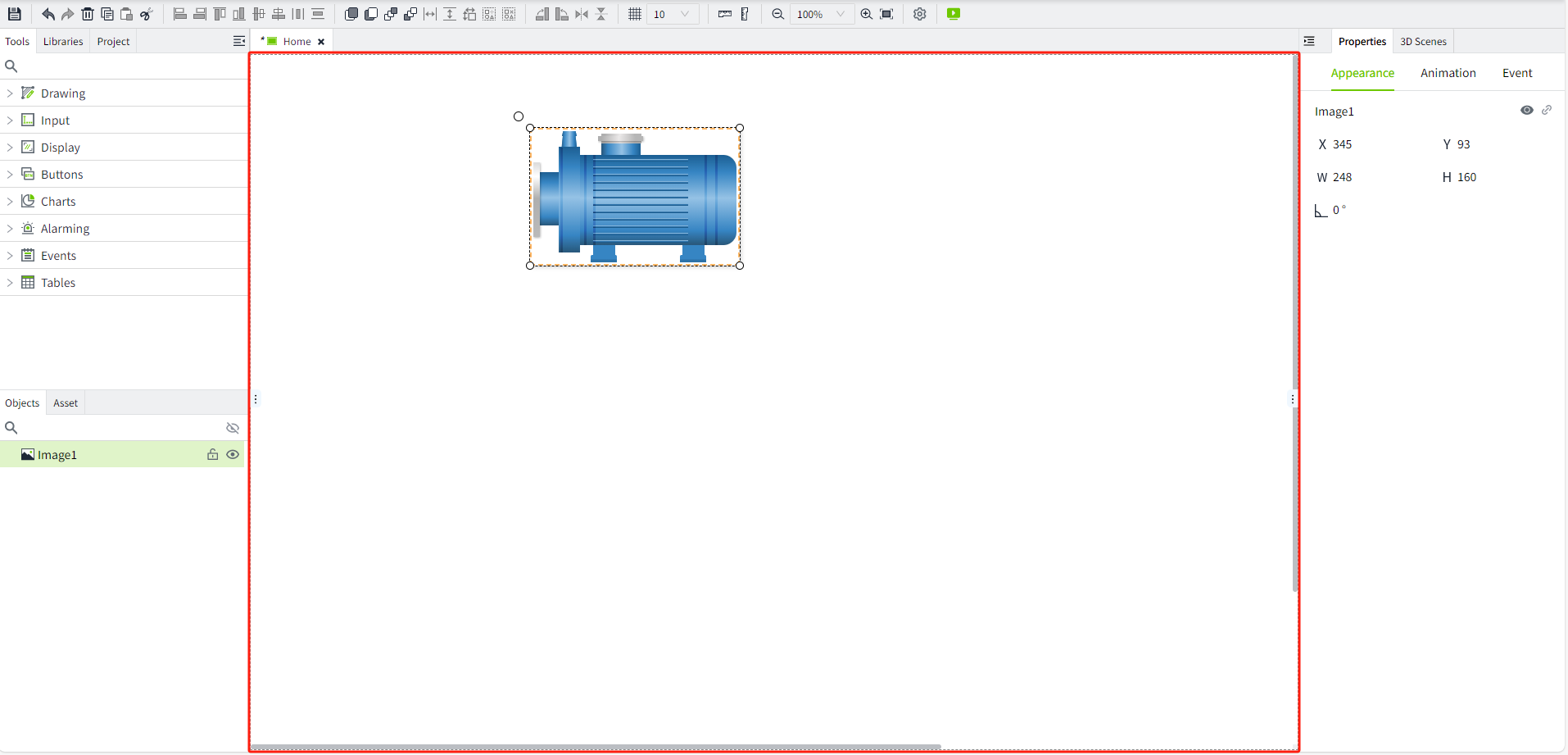
Task: Run the project preview with the green play icon
Action: point(954,14)
